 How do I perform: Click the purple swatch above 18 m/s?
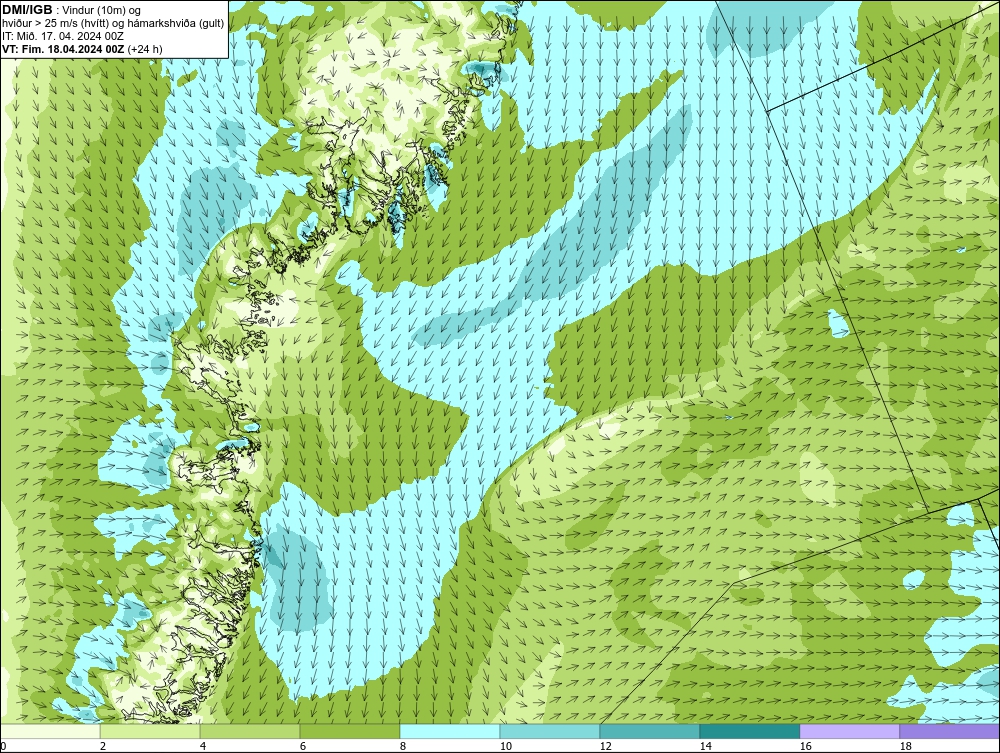coord(950,731)
